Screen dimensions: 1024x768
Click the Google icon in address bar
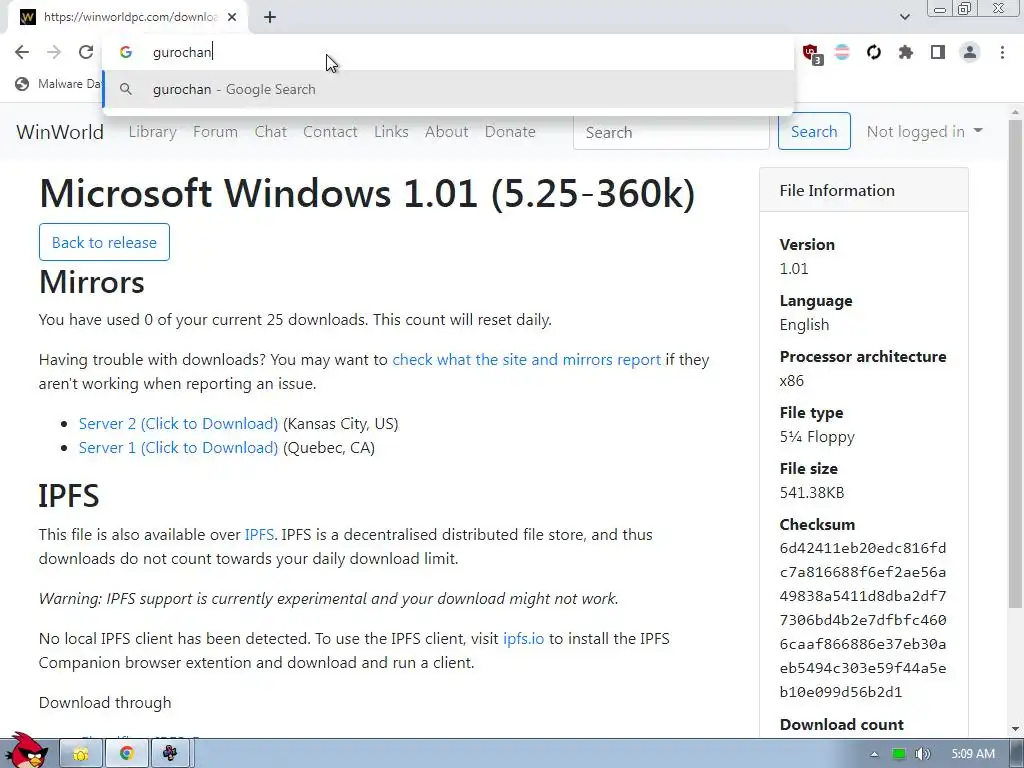(x=126, y=52)
